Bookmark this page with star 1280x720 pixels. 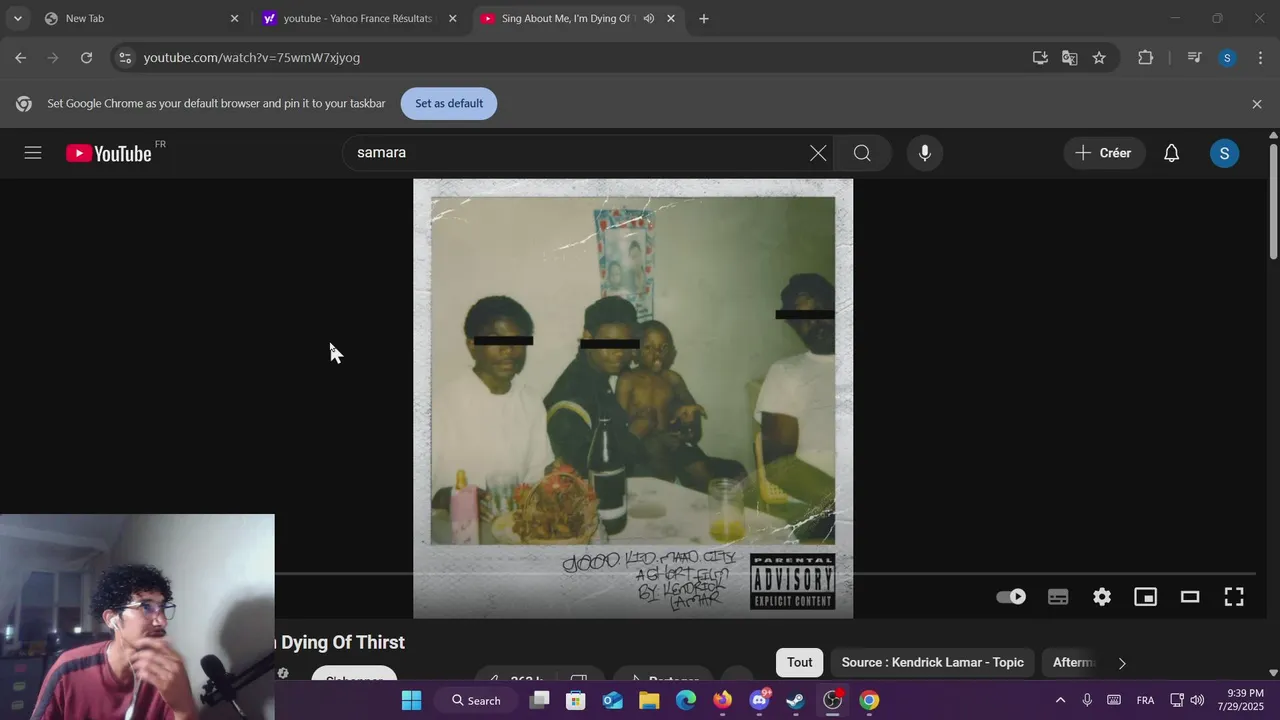[1099, 58]
